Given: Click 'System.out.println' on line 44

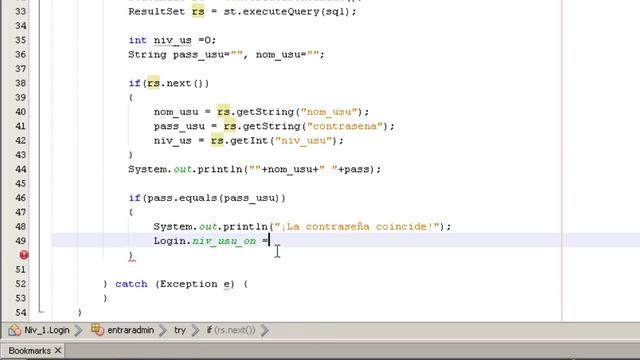Looking at the screenshot, I should click(x=185, y=169).
